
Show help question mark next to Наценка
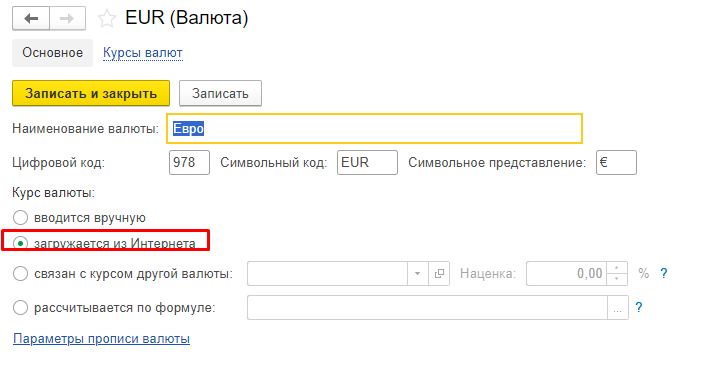664,273
